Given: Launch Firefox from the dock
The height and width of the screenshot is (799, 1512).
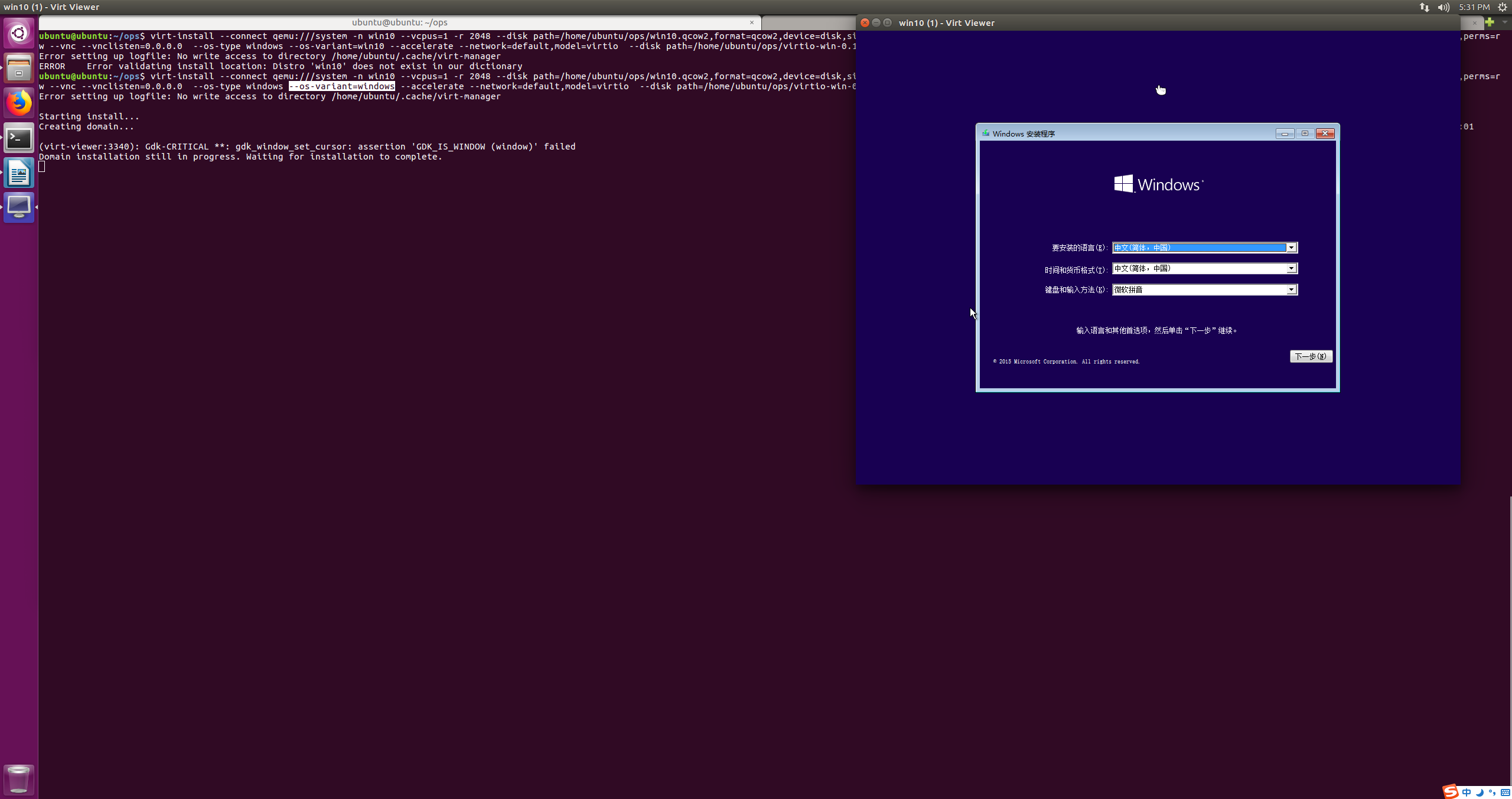Looking at the screenshot, I should (x=19, y=103).
